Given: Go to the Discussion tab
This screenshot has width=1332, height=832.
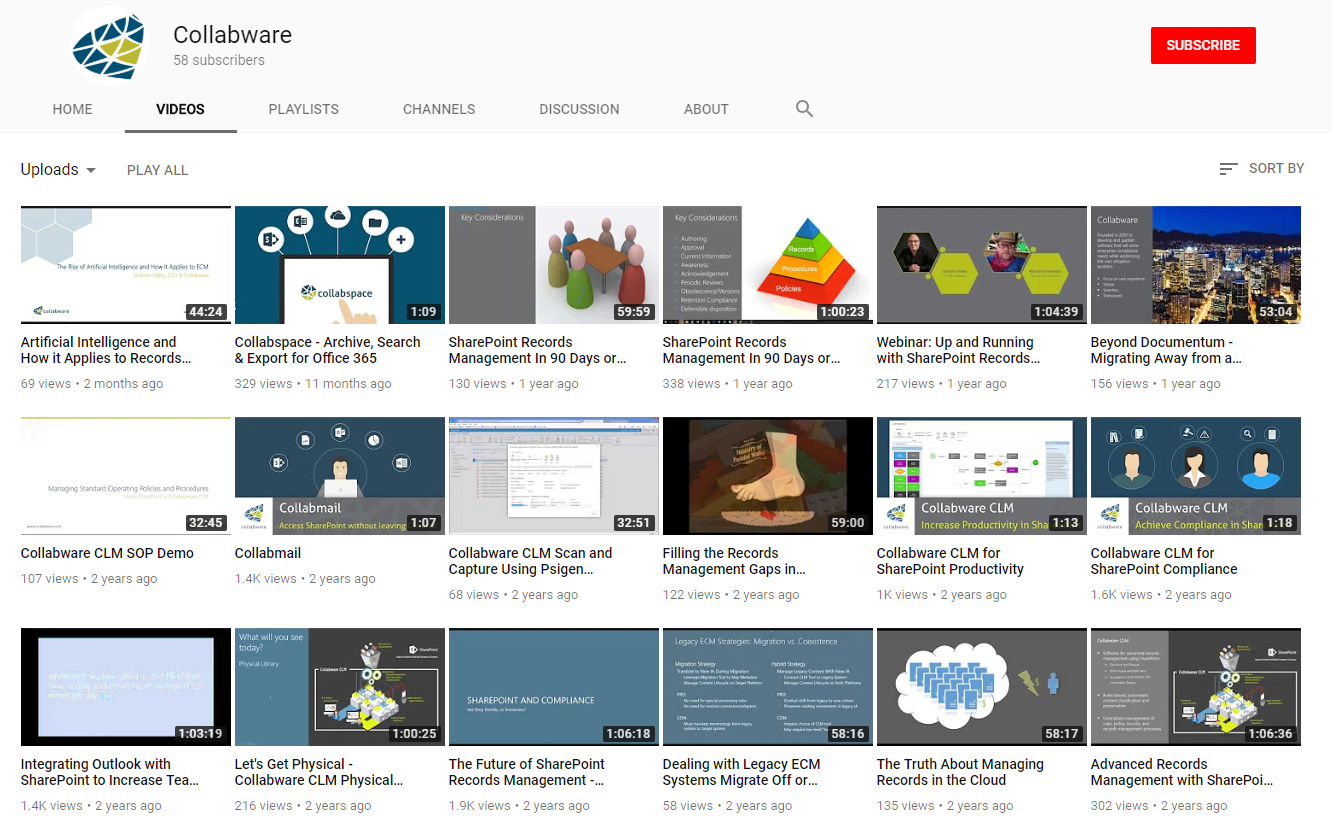Looking at the screenshot, I should coord(579,109).
